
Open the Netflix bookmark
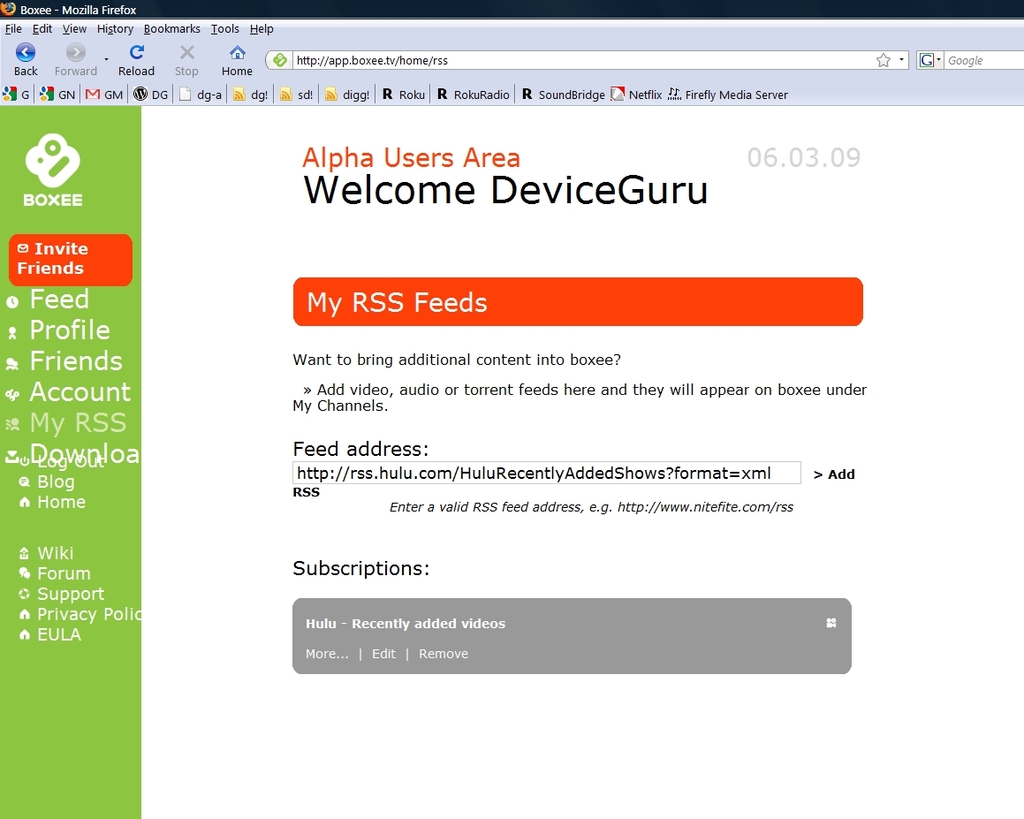click(x=637, y=95)
